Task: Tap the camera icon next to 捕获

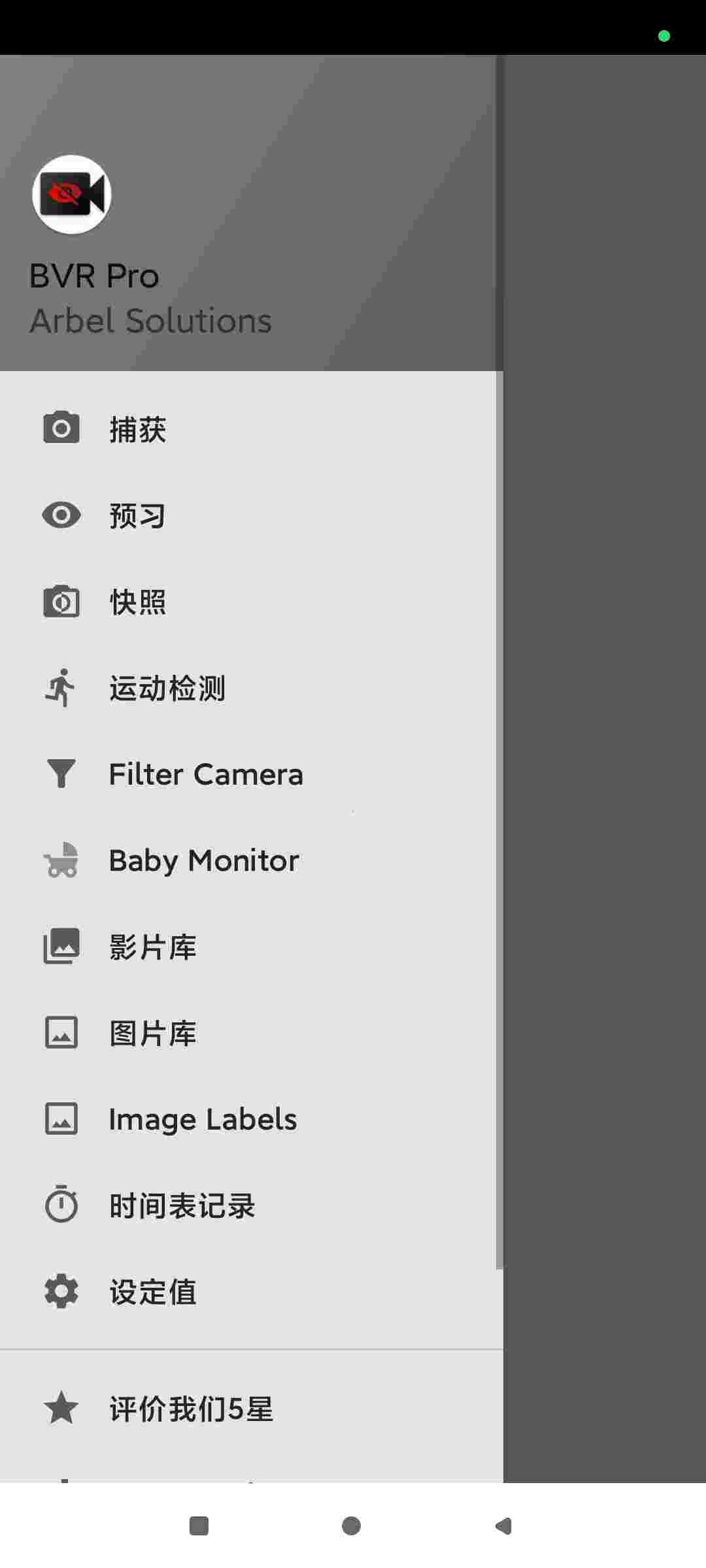Action: pyautogui.click(x=61, y=428)
